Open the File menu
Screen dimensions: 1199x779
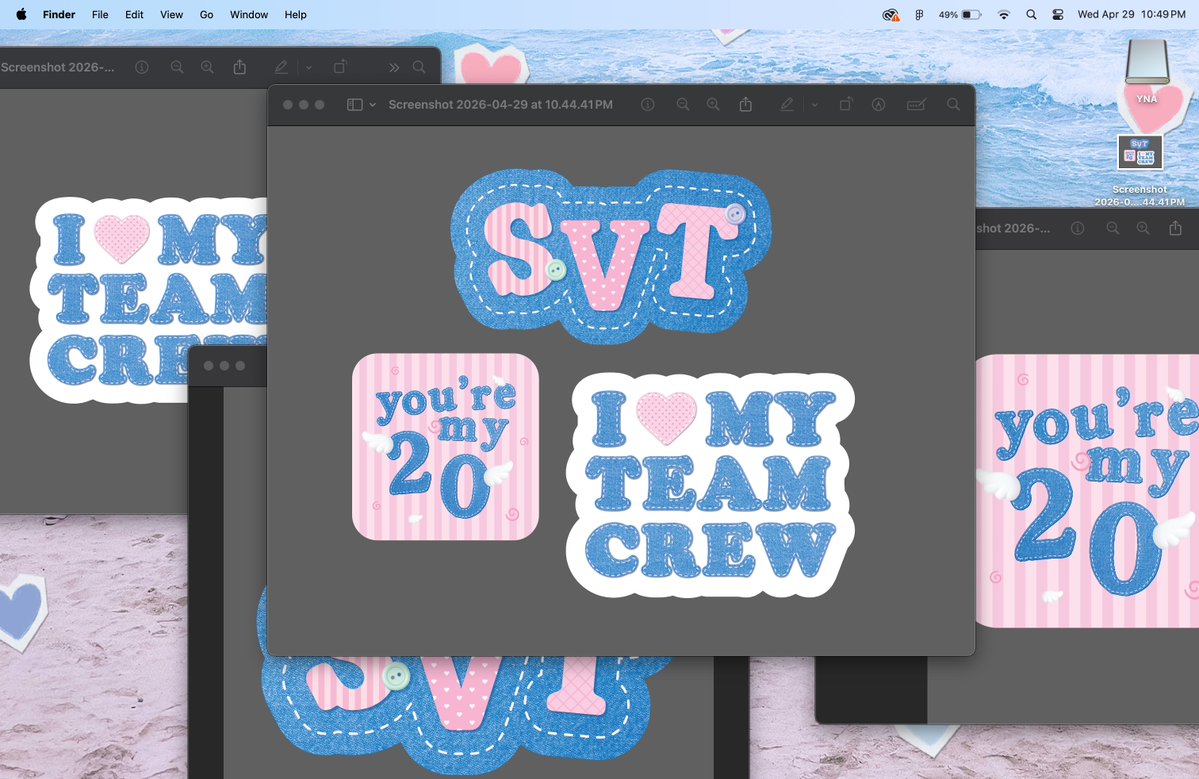[x=100, y=15]
